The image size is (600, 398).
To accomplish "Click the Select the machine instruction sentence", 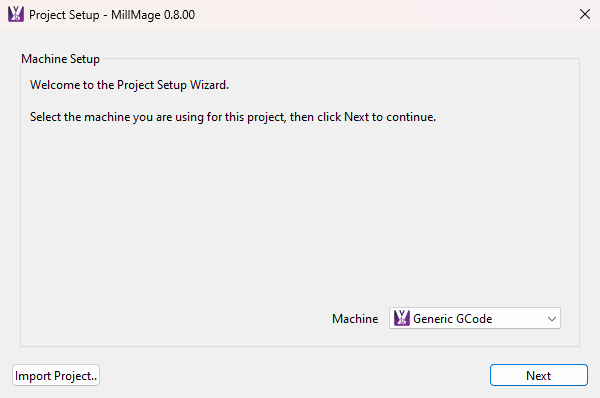I will [233, 117].
